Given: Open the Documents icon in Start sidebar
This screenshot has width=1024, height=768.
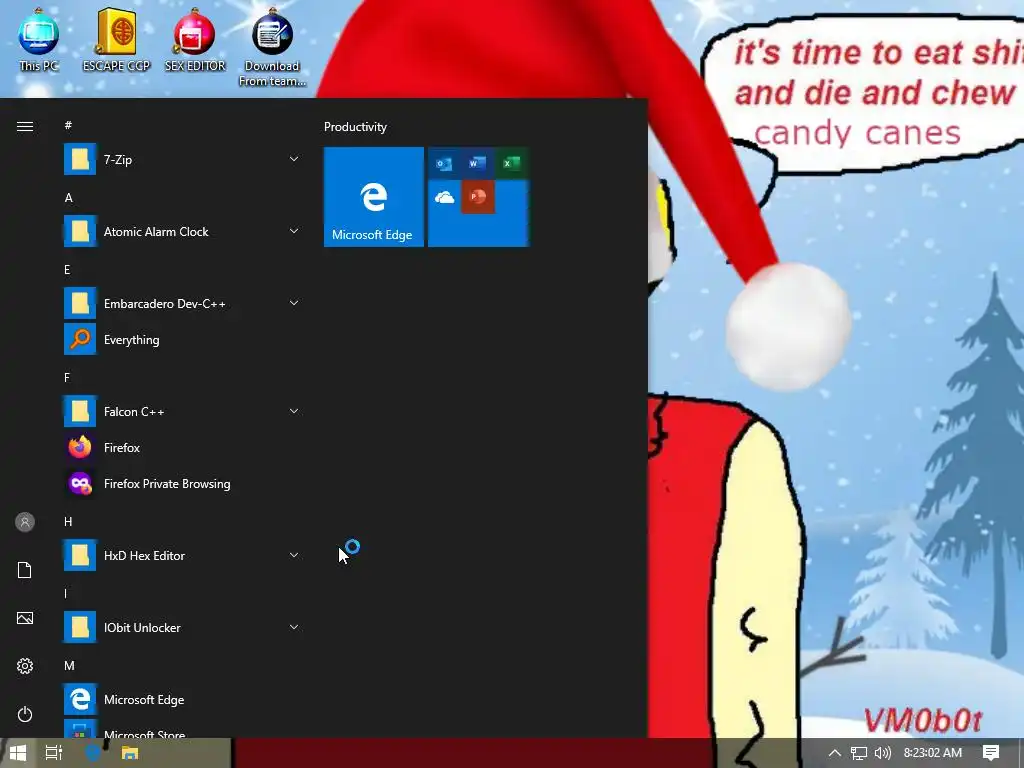Looking at the screenshot, I should 25,570.
